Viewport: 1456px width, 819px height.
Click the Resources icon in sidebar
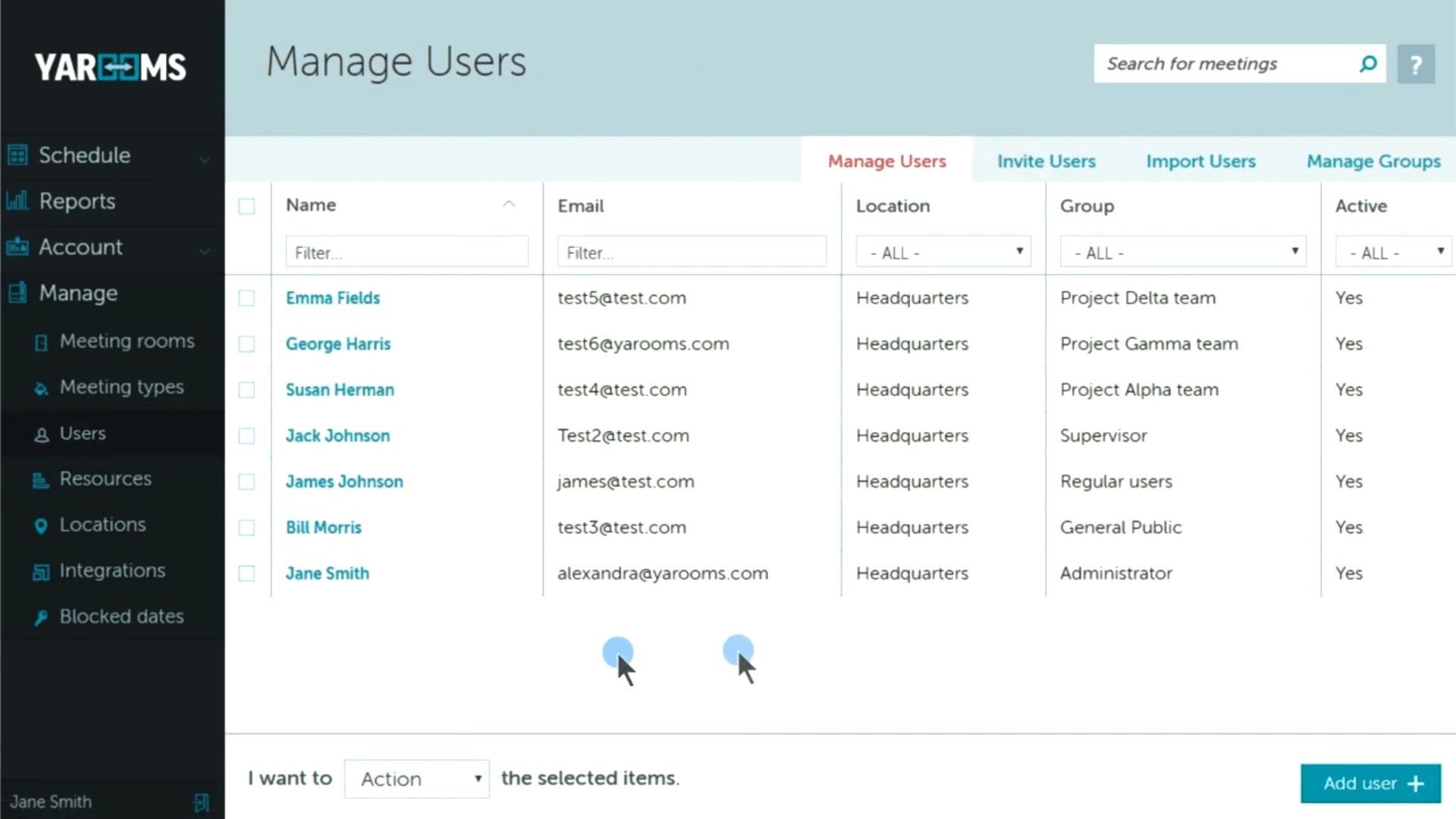click(41, 480)
